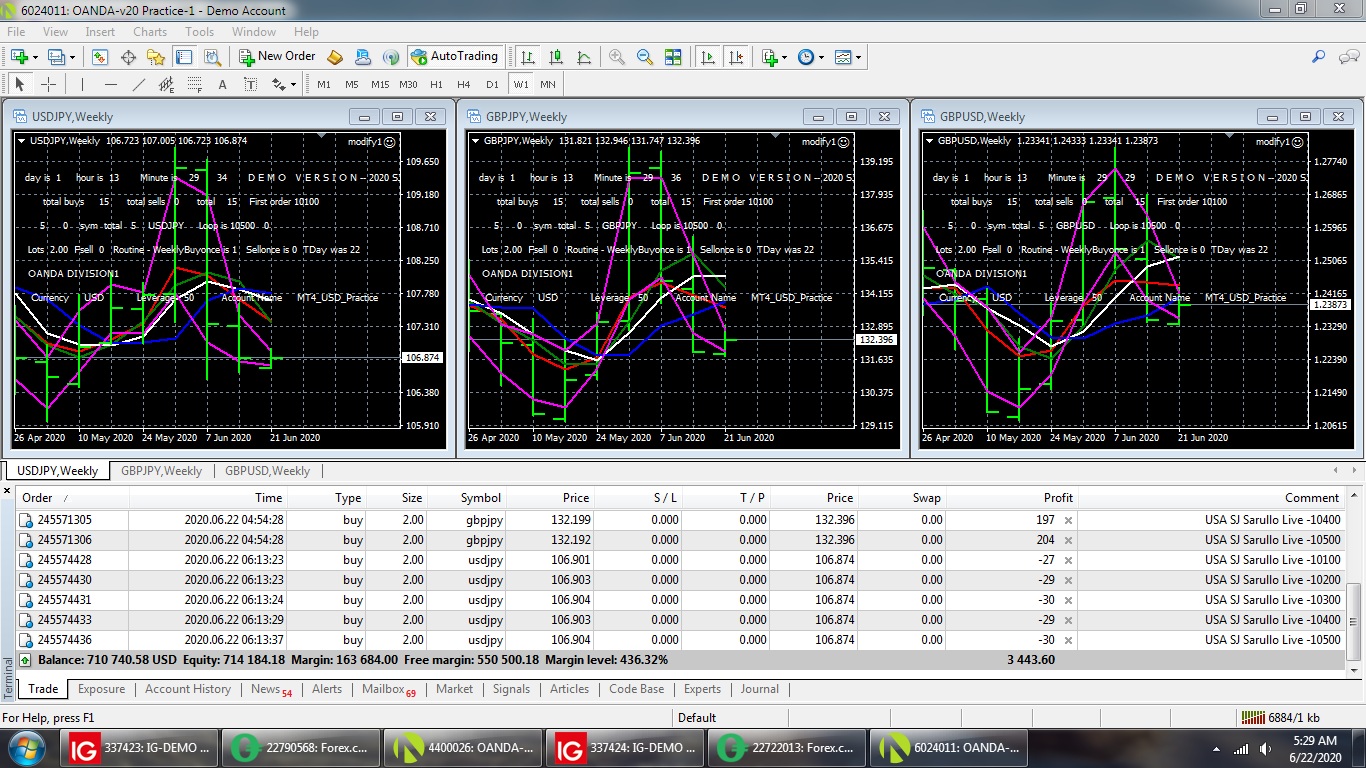The image size is (1366, 768).
Task: Open the News tab
Action: coord(271,689)
